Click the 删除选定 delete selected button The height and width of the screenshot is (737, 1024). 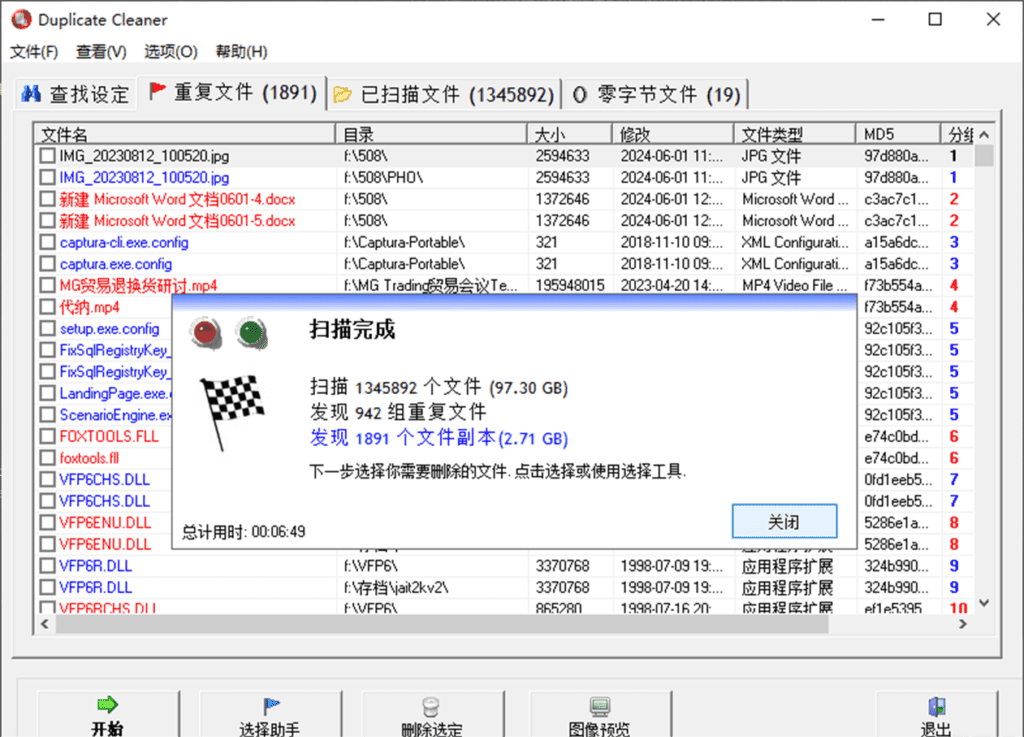click(x=432, y=715)
